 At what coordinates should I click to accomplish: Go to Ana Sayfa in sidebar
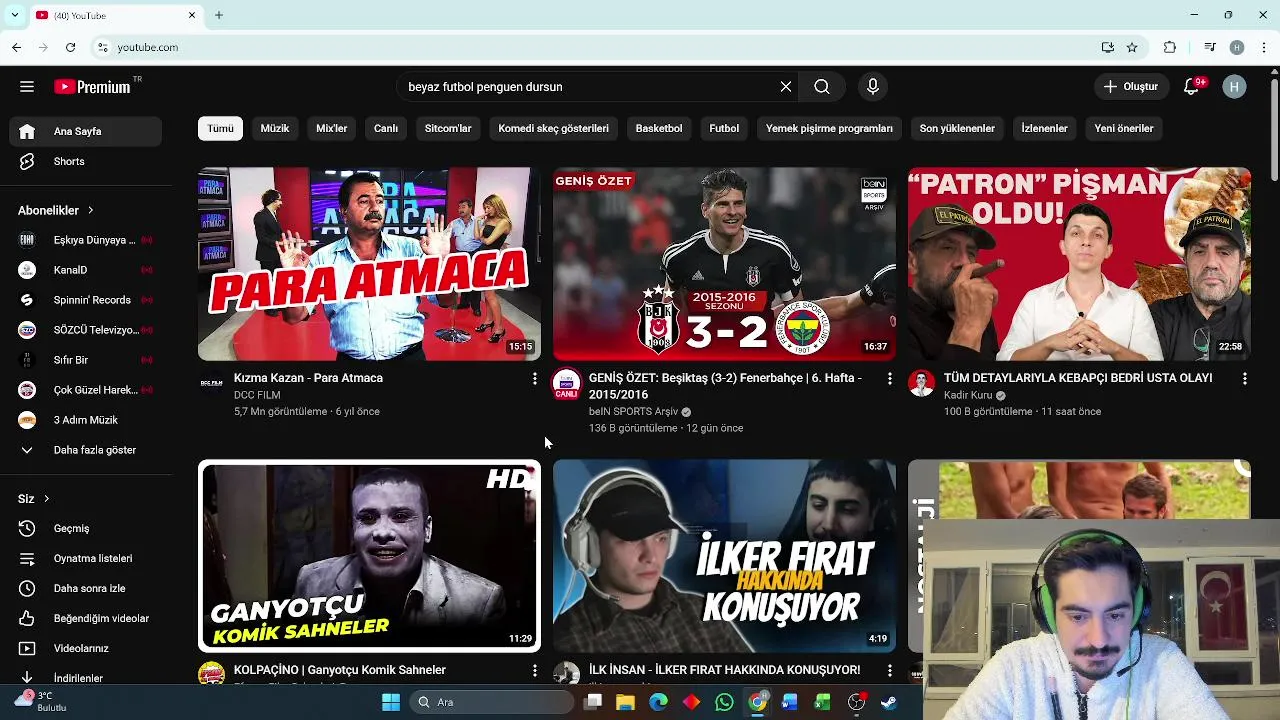pos(86,131)
